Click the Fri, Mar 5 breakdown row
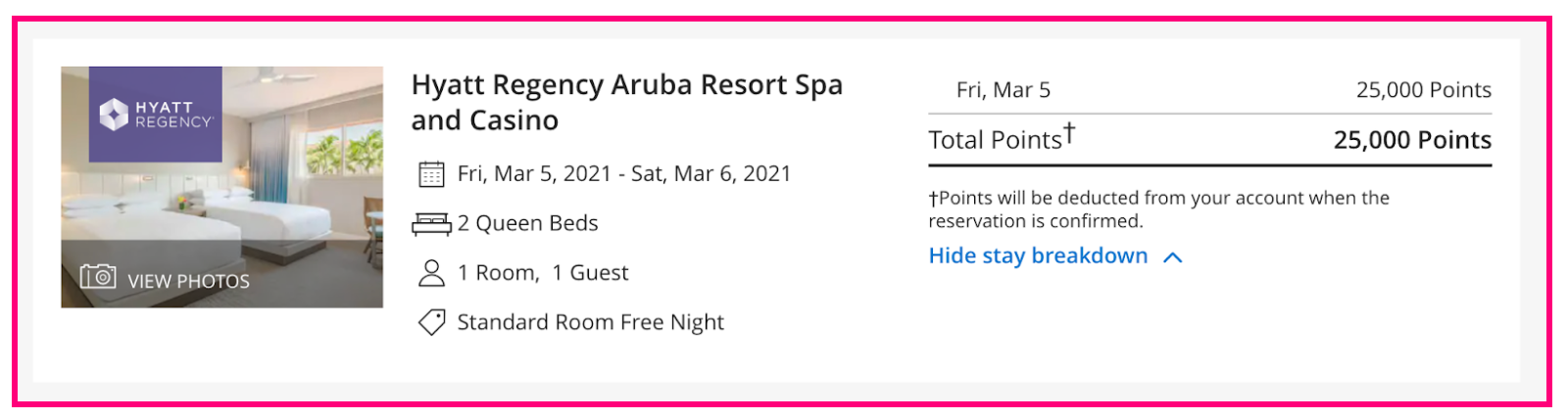1568x419 pixels. tap(1210, 90)
